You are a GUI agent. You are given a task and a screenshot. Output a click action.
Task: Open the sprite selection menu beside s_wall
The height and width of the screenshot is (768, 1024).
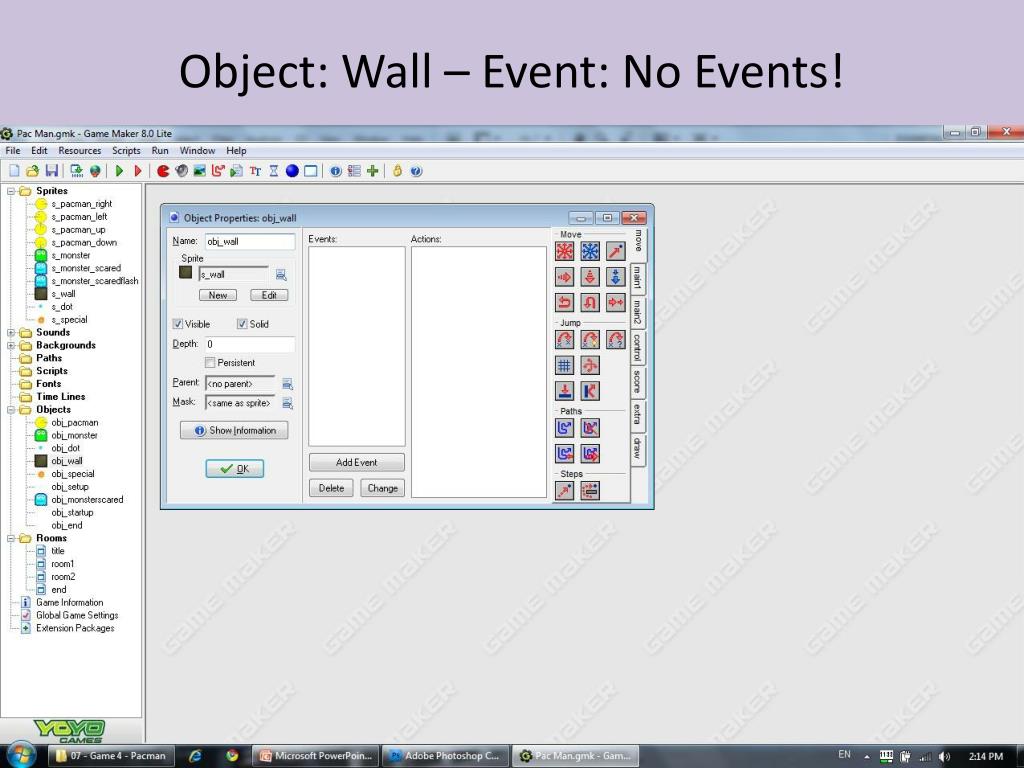coord(281,275)
